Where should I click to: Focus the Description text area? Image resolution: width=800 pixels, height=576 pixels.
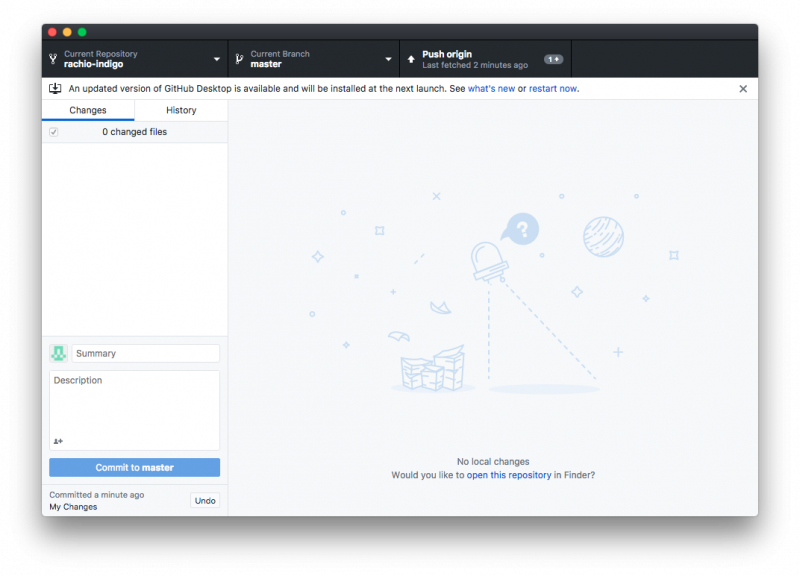coord(135,410)
